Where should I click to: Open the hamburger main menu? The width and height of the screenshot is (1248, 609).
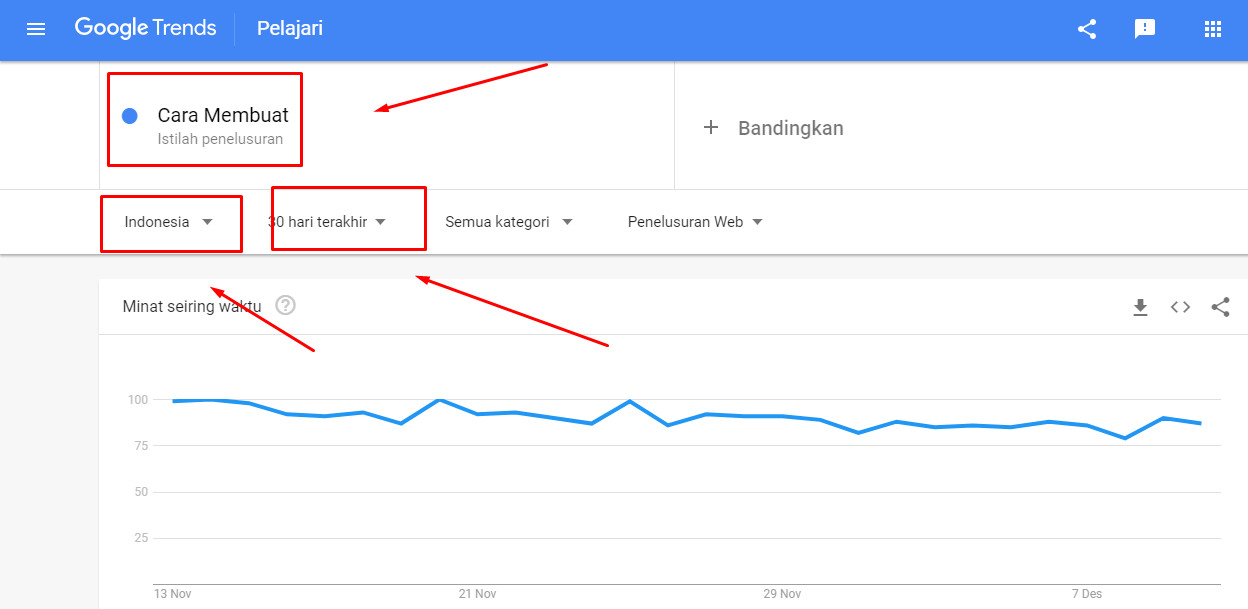[36, 29]
